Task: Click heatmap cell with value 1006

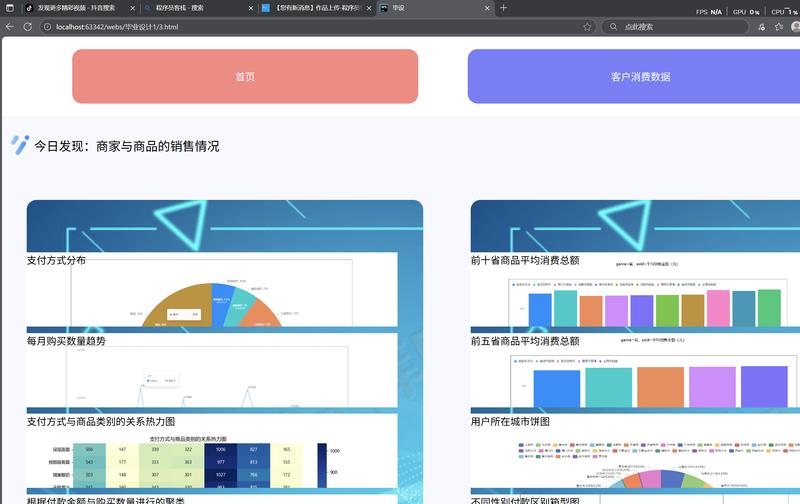Action: click(221, 449)
